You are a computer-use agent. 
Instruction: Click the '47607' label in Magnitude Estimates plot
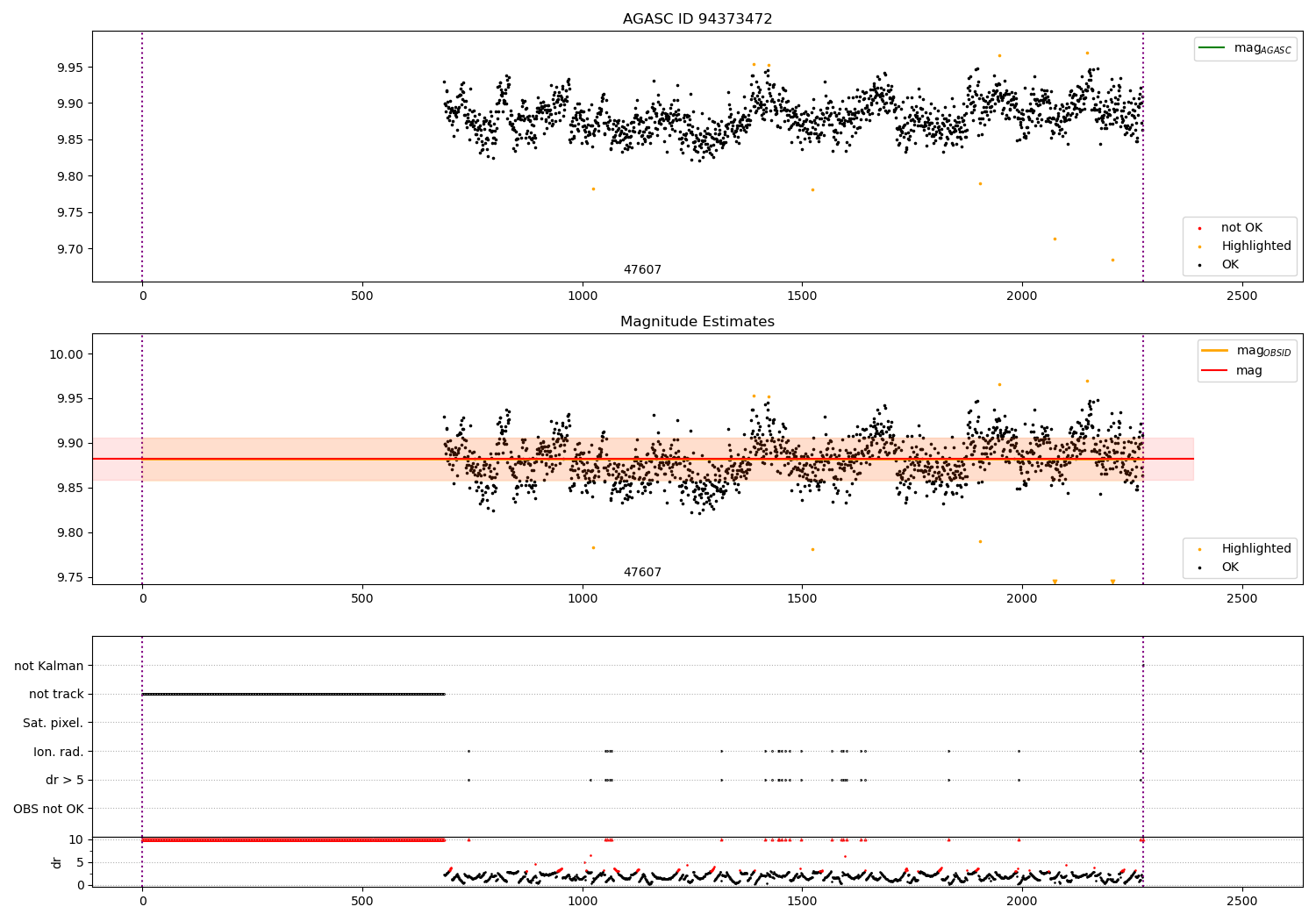point(642,572)
